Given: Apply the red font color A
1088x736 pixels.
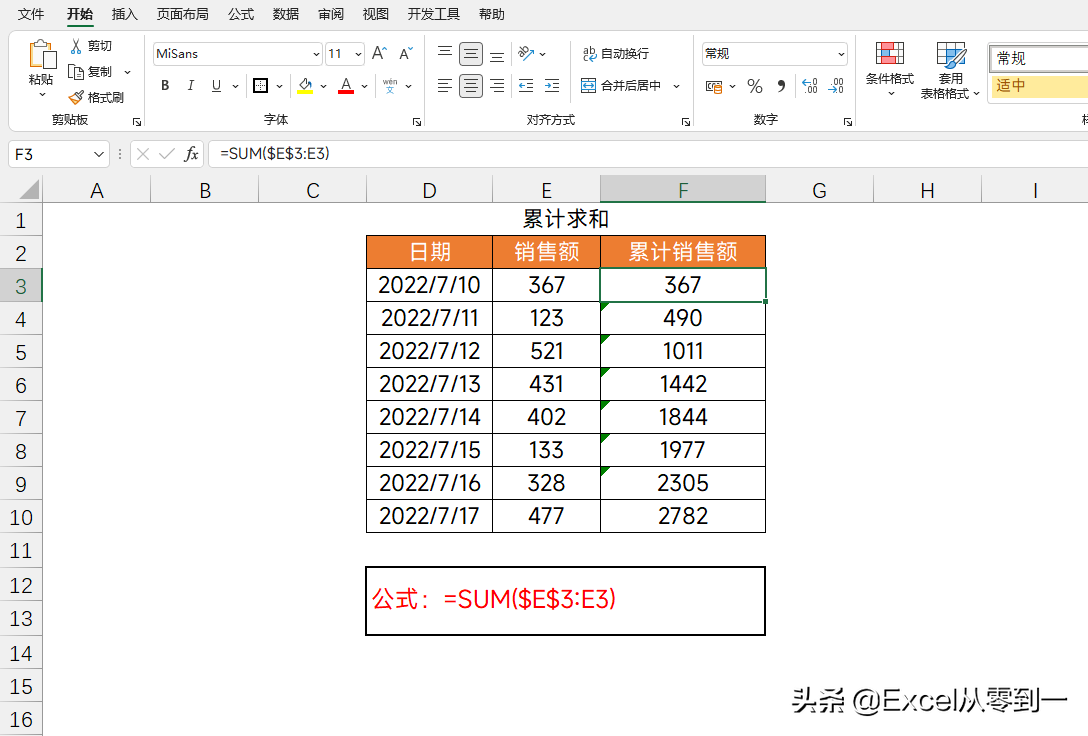Looking at the screenshot, I should [346, 85].
